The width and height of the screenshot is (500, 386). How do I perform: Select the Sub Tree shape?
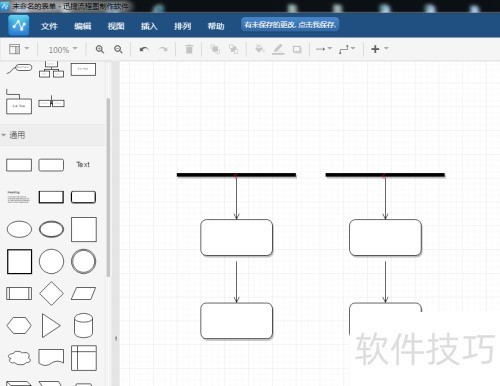click(x=19, y=102)
